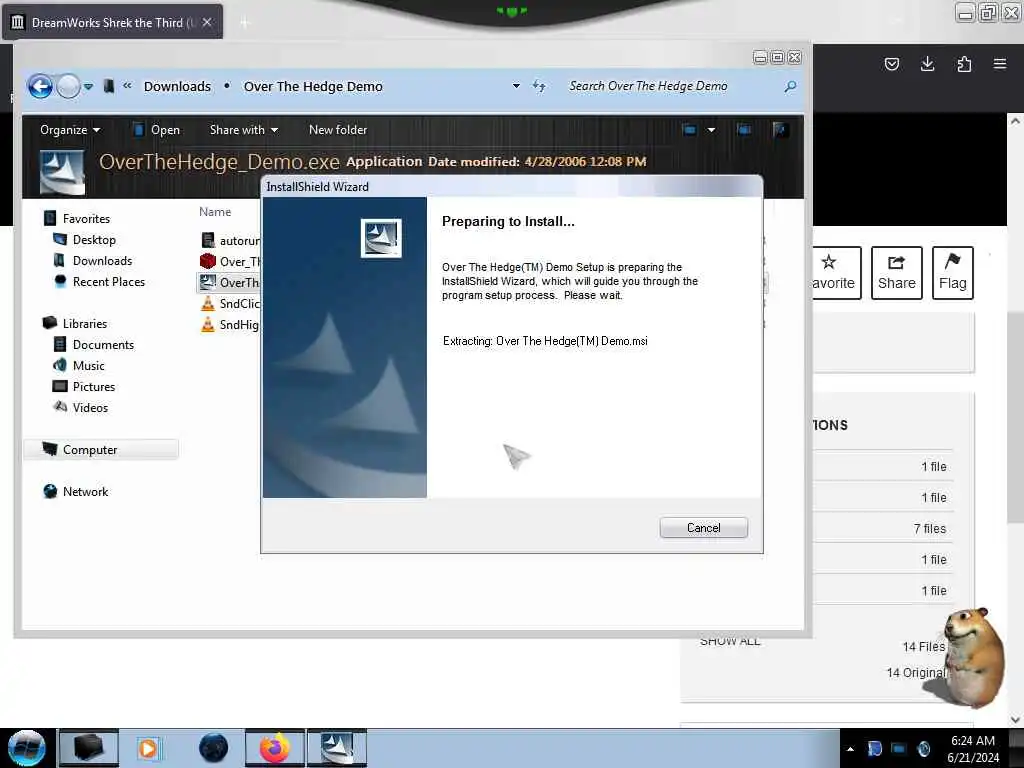Open Firefox downloads panel
This screenshot has height=768, width=1024.
click(x=927, y=64)
